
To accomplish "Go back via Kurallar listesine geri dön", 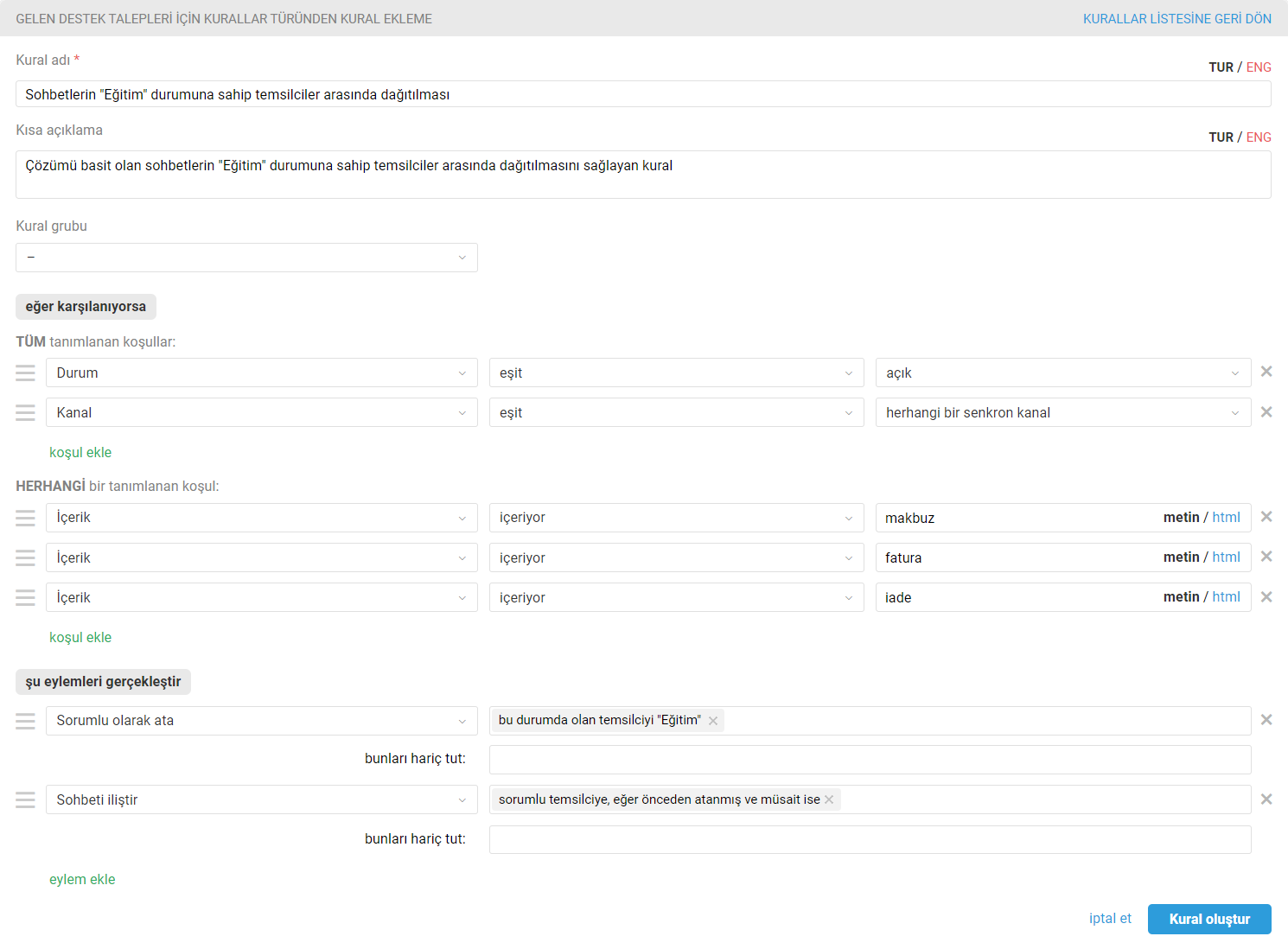I will [x=1176, y=19].
